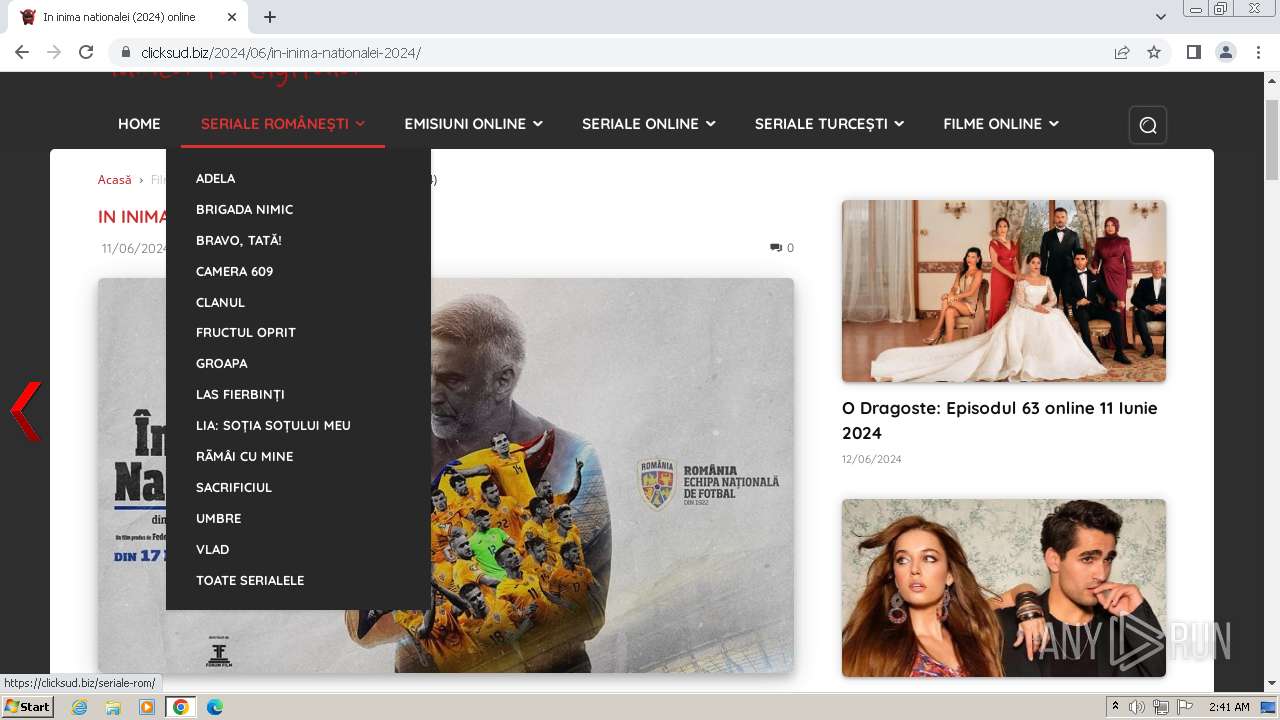Open the tab search chevron
The image size is (1280, 720).
pos(1161,17)
